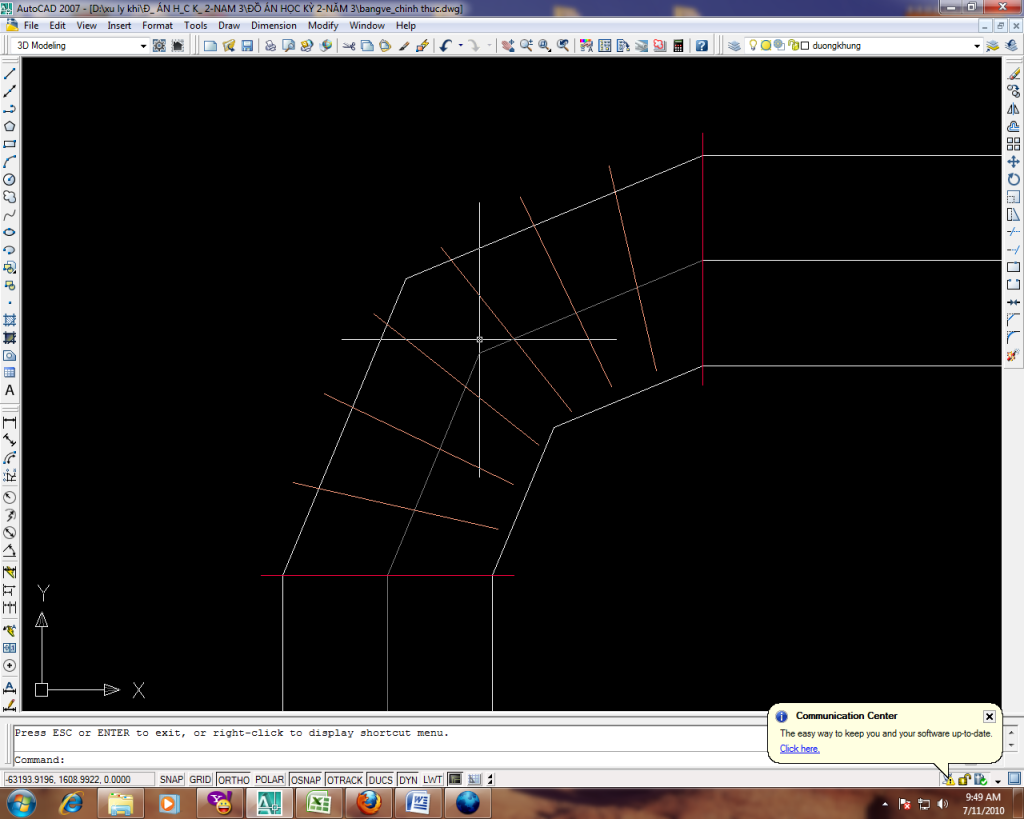Select the Explode modify tool
Screen dimensions: 1024x819
point(1013,356)
